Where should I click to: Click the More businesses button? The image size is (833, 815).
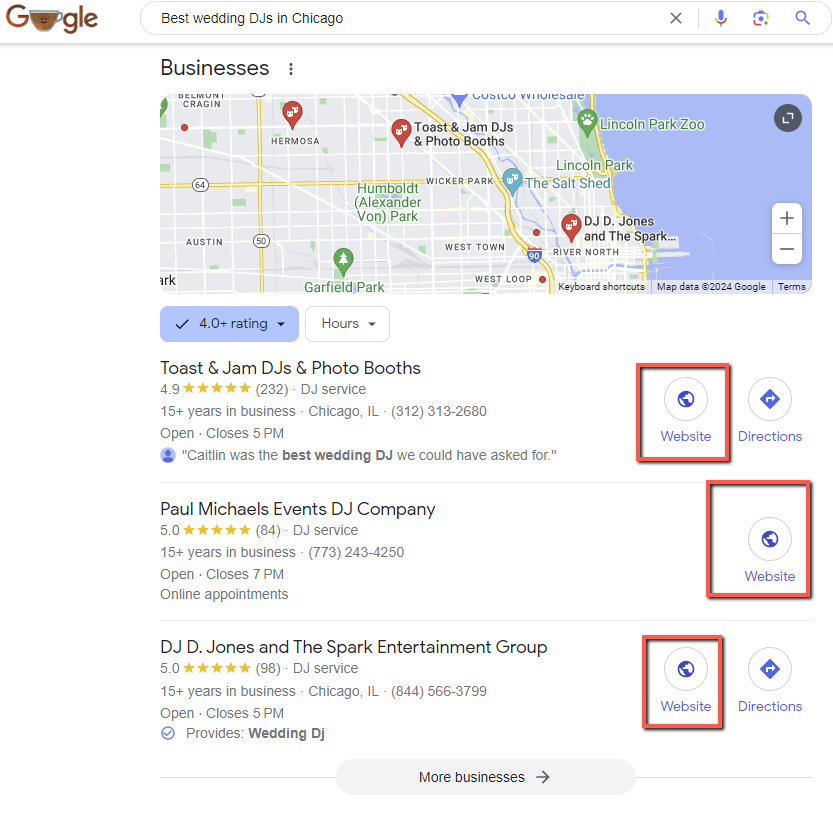[486, 777]
